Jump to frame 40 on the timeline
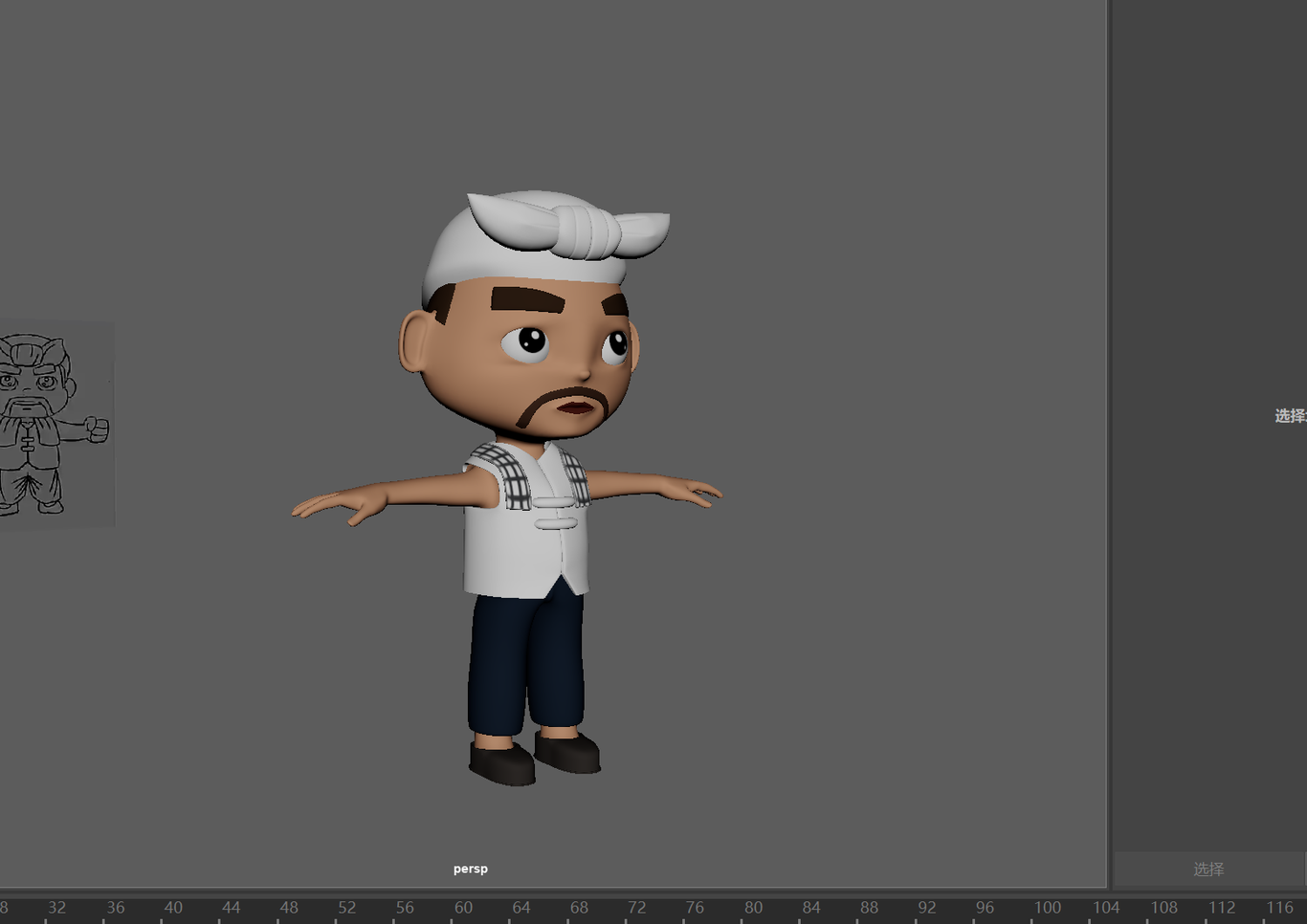The image size is (1307, 924). point(173,907)
